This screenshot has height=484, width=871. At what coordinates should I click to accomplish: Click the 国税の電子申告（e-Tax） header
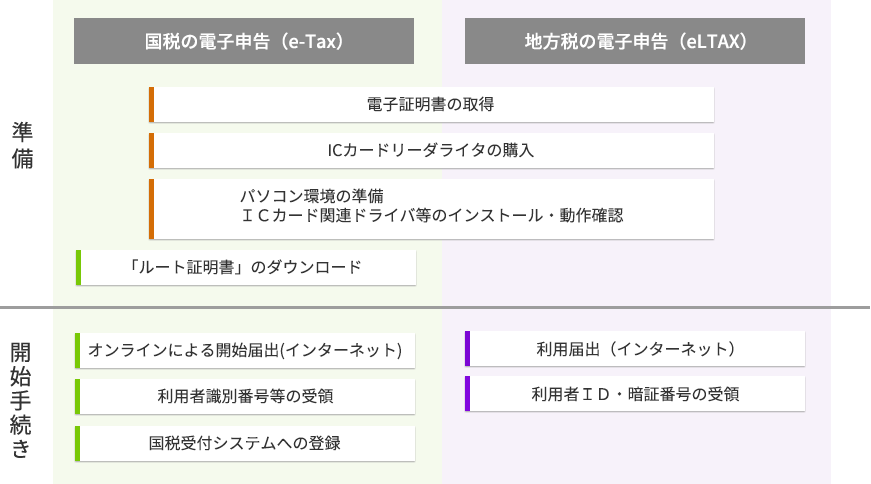244,41
